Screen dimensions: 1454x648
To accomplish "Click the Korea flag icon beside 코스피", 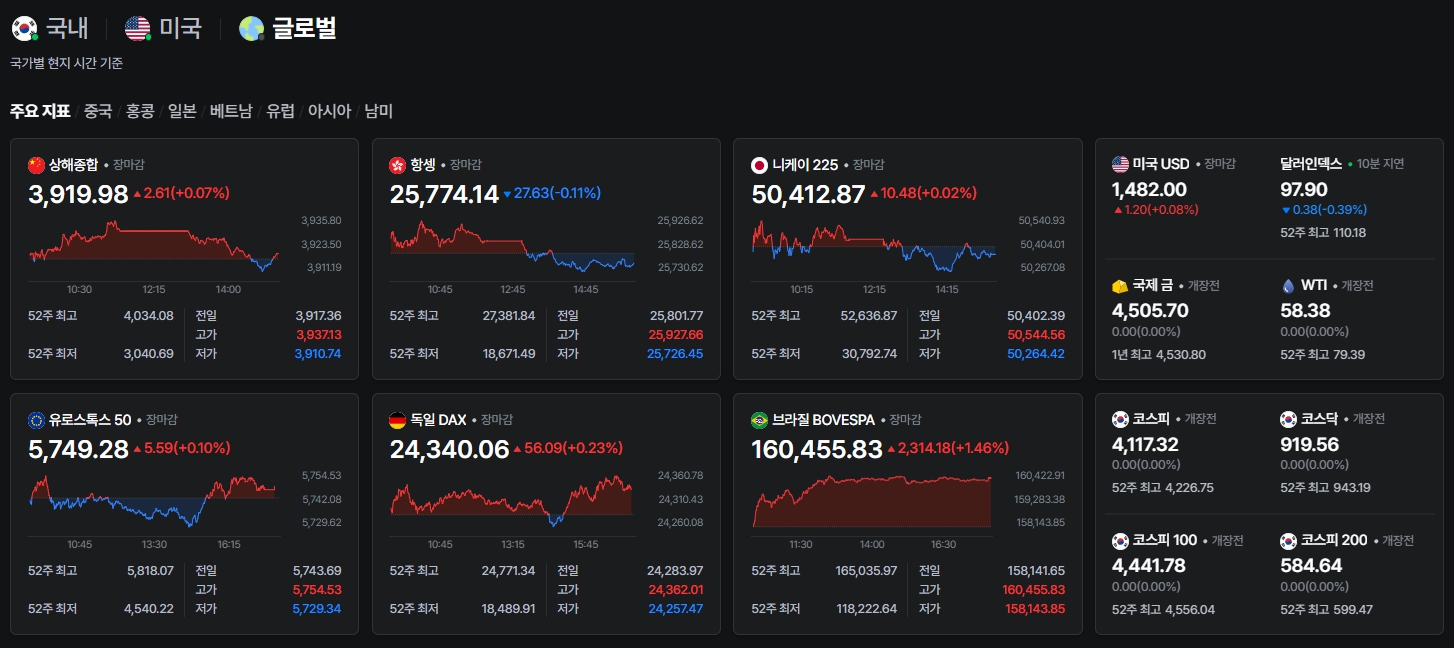I will point(1120,419).
